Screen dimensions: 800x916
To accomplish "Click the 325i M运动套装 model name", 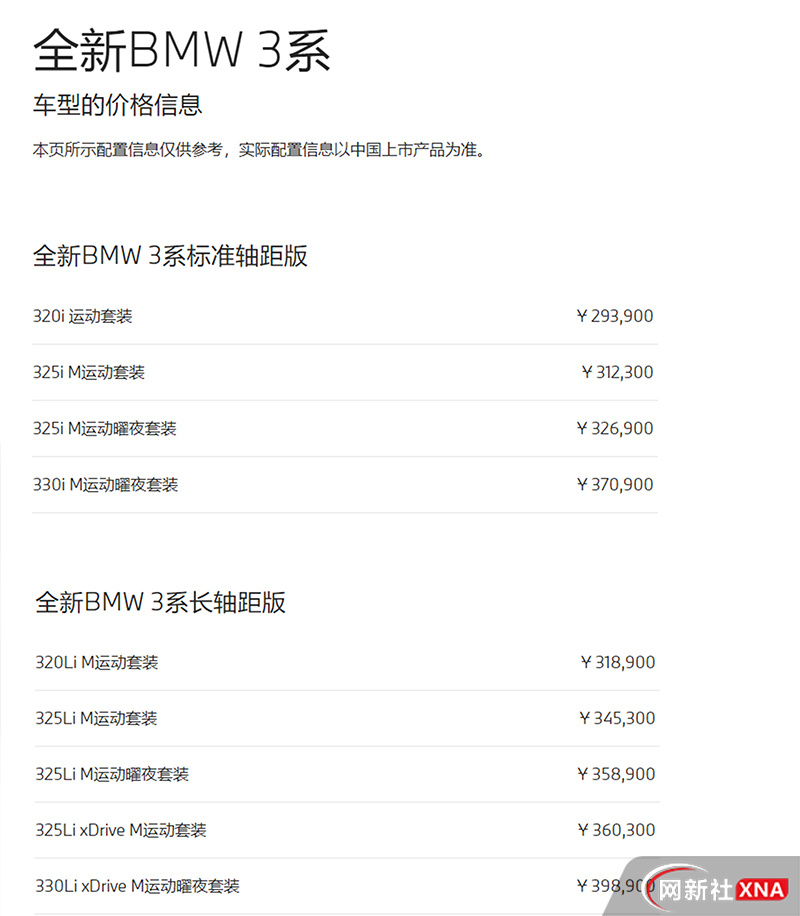I will (88, 372).
